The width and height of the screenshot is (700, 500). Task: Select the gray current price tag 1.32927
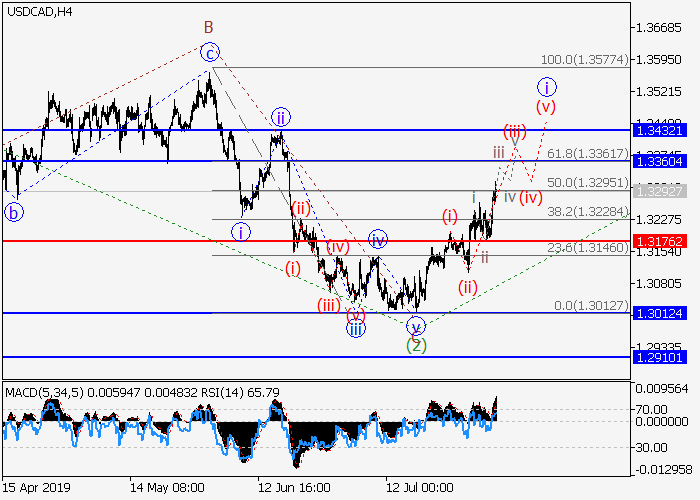coord(658,191)
